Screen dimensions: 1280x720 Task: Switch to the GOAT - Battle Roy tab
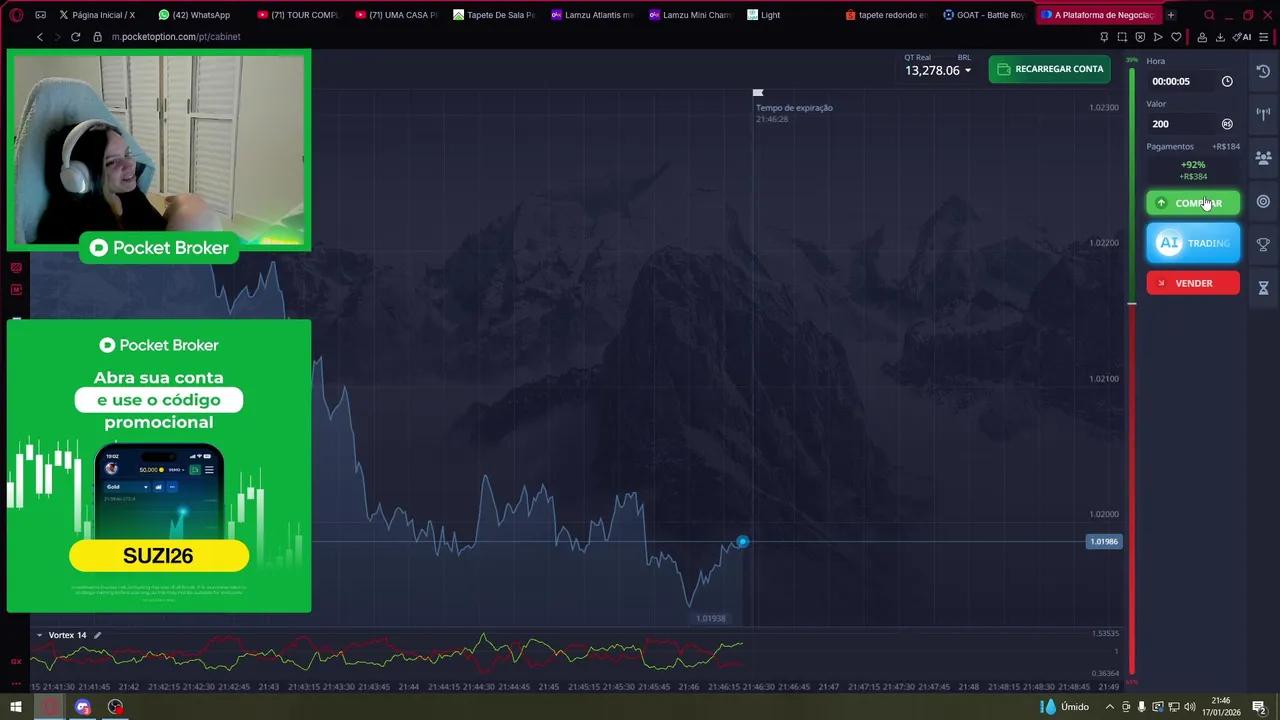[984, 15]
